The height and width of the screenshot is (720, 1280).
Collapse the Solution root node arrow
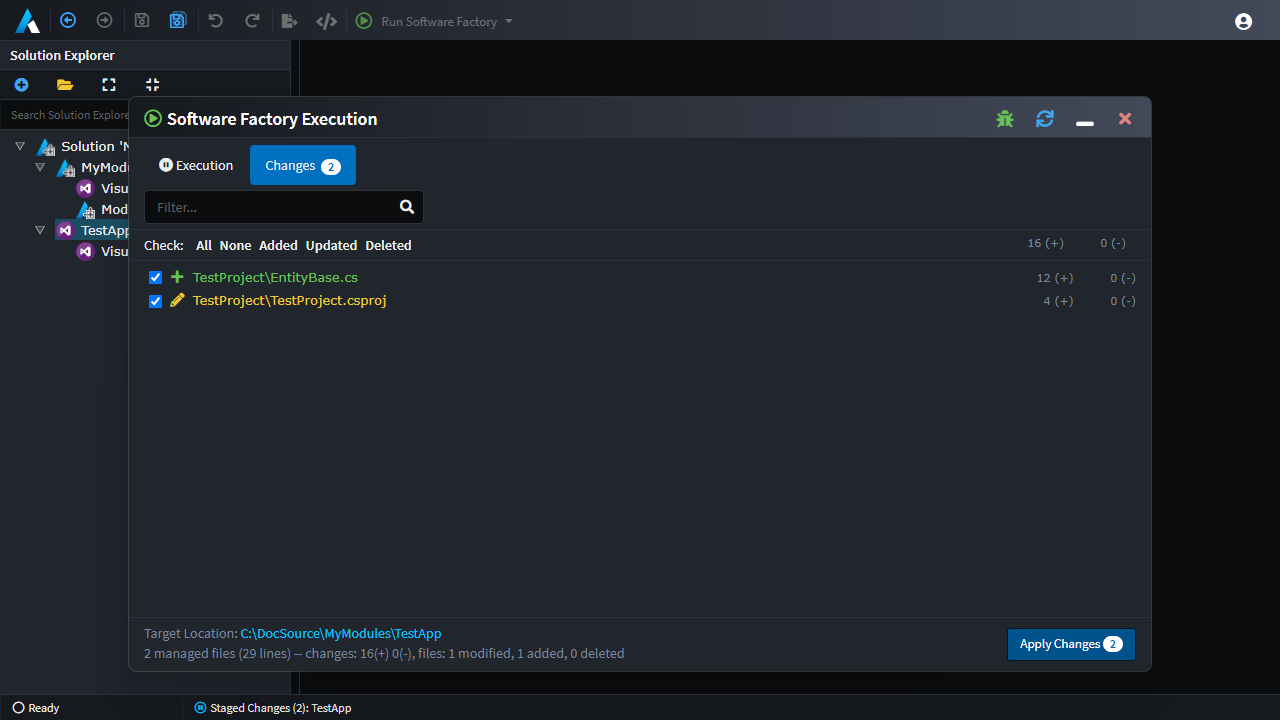click(x=20, y=146)
